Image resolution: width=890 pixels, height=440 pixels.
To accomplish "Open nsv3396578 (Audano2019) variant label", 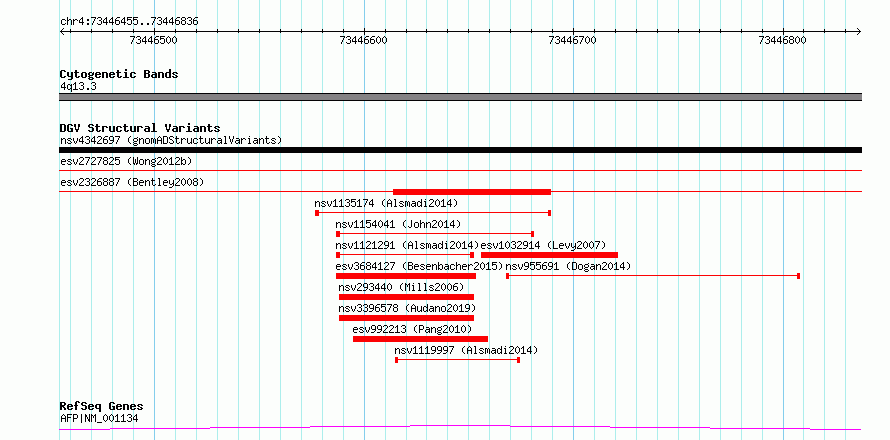I will 407,308.
